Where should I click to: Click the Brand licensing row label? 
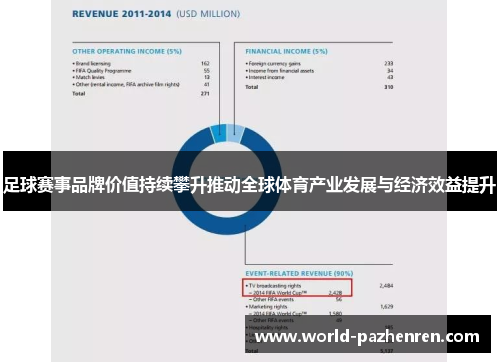[92, 63]
